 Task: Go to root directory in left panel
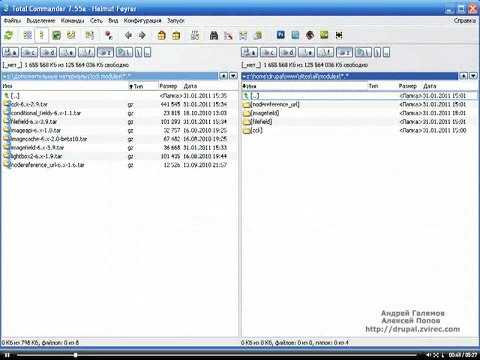pyautogui.click(x=139, y=52)
